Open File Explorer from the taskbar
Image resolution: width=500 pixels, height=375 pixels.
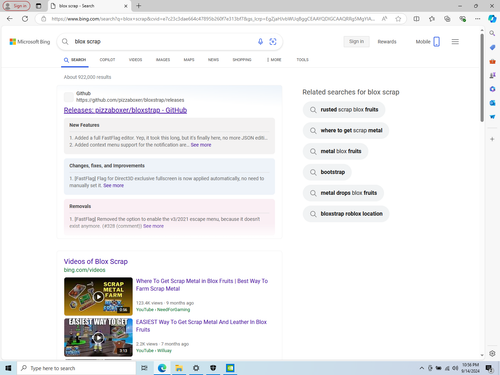click(179, 368)
